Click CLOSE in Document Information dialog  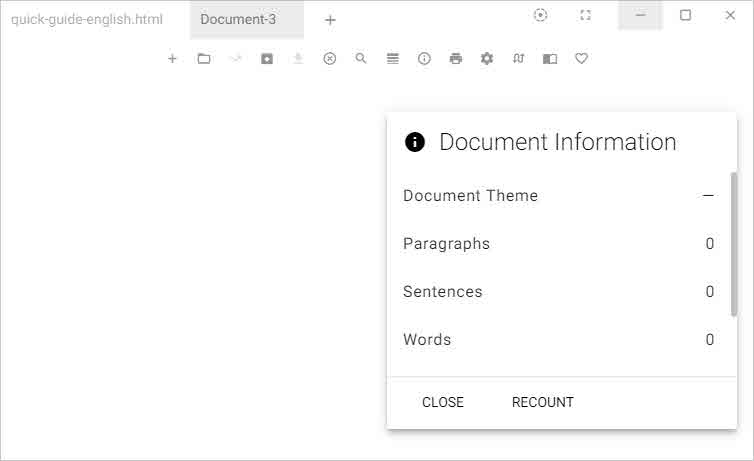pos(443,402)
